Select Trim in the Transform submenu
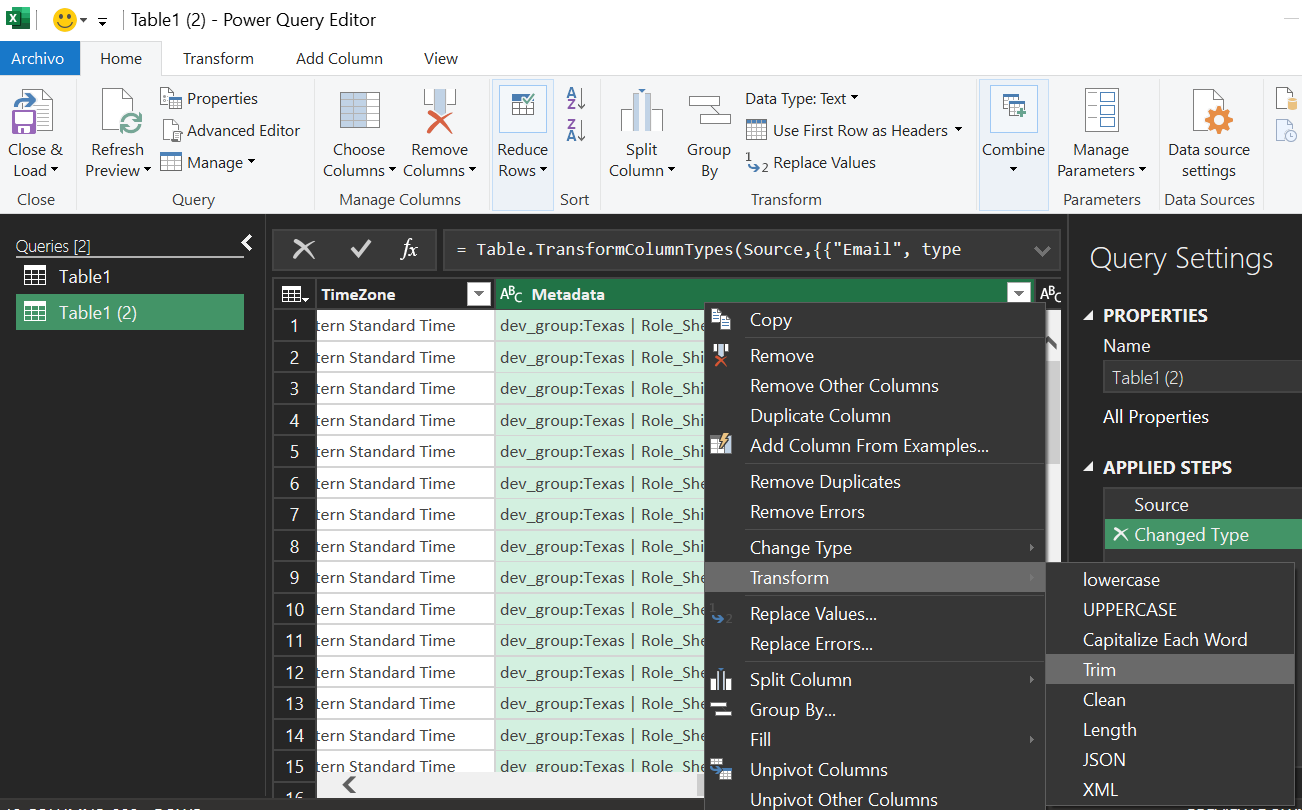The width and height of the screenshot is (1302, 810). (x=1169, y=669)
